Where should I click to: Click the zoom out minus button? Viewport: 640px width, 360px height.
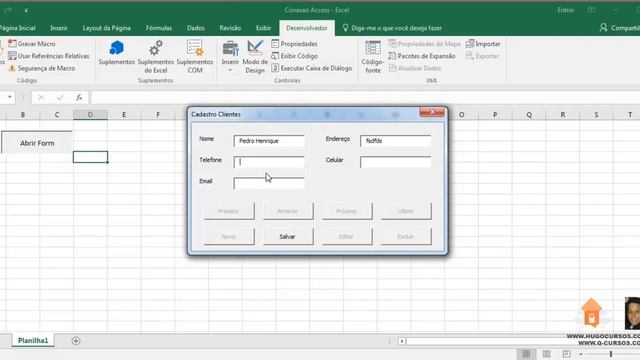pyautogui.click(x=581, y=354)
